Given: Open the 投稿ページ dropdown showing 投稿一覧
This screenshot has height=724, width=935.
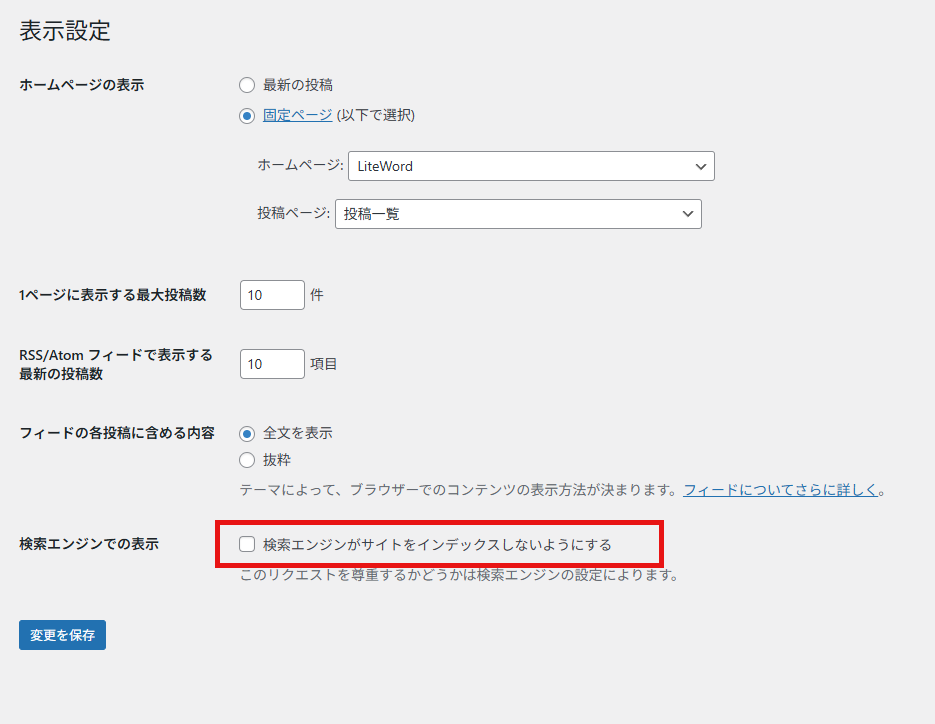Looking at the screenshot, I should click(518, 214).
